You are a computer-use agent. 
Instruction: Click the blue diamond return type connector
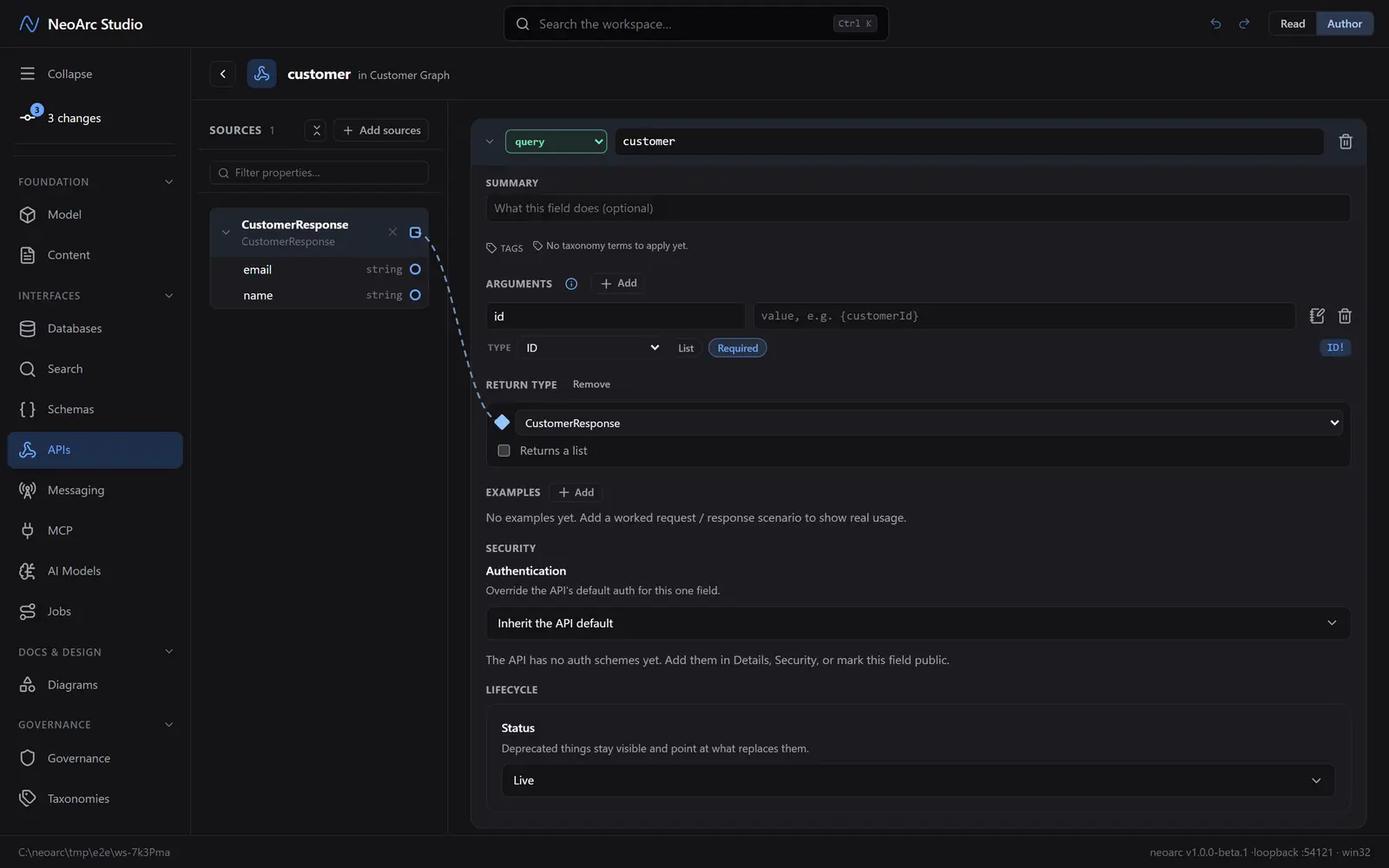click(502, 422)
